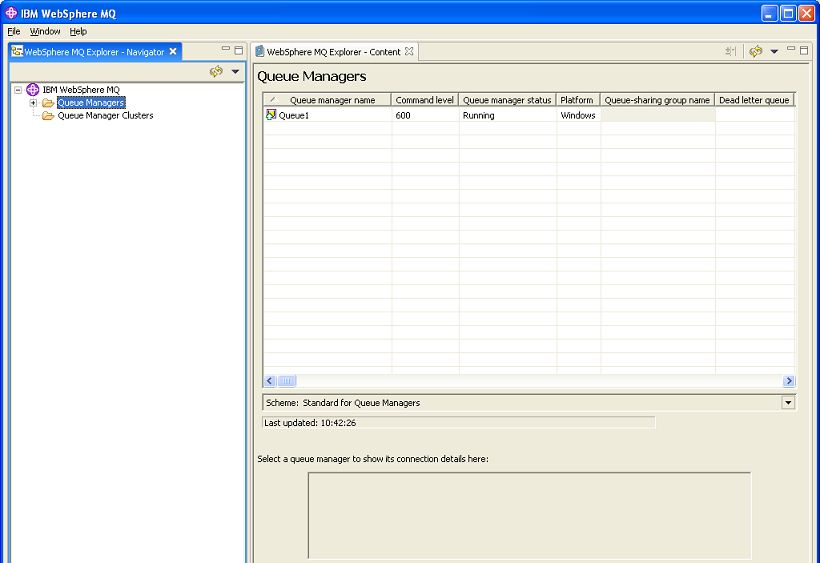Open the Content view menu dropdown arrow

coord(775,51)
